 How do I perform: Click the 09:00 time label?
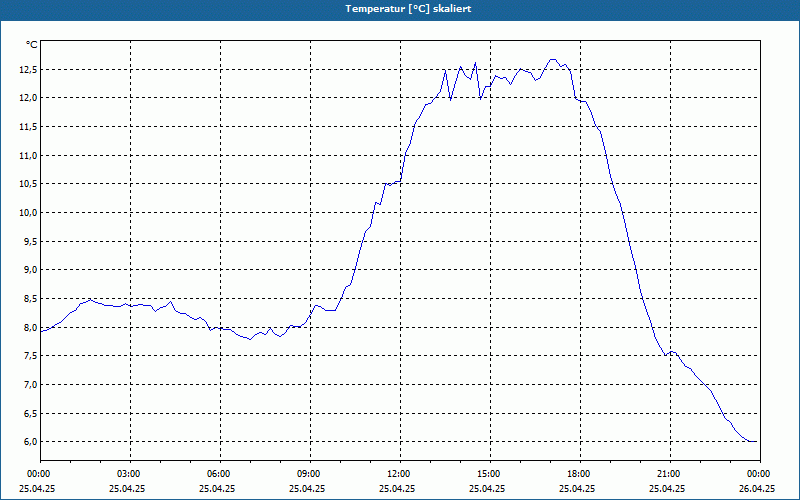click(x=310, y=474)
